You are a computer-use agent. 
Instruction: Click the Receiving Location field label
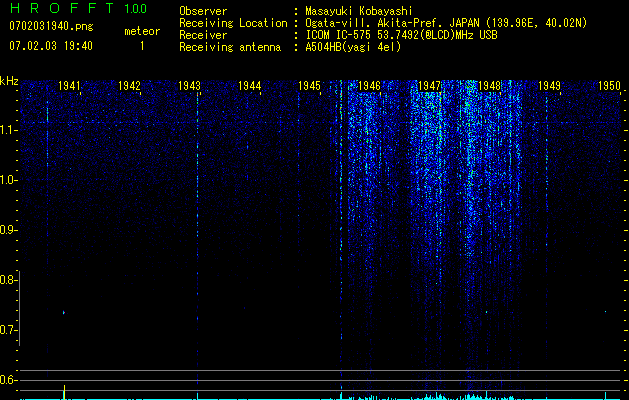click(x=233, y=23)
